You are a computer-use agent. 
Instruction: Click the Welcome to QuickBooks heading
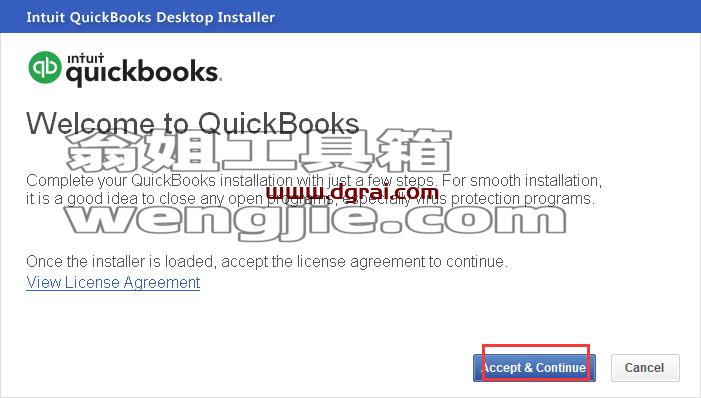click(x=193, y=123)
